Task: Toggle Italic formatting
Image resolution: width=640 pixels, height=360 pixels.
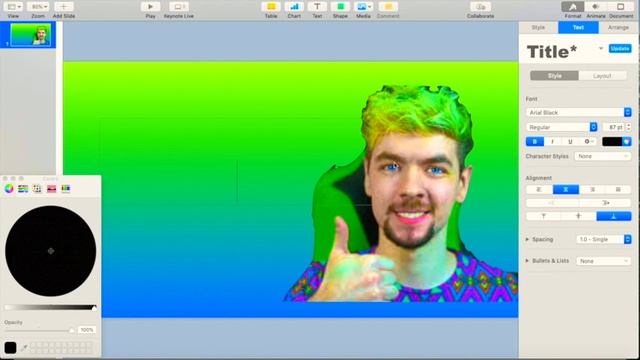Action: pyautogui.click(x=552, y=142)
